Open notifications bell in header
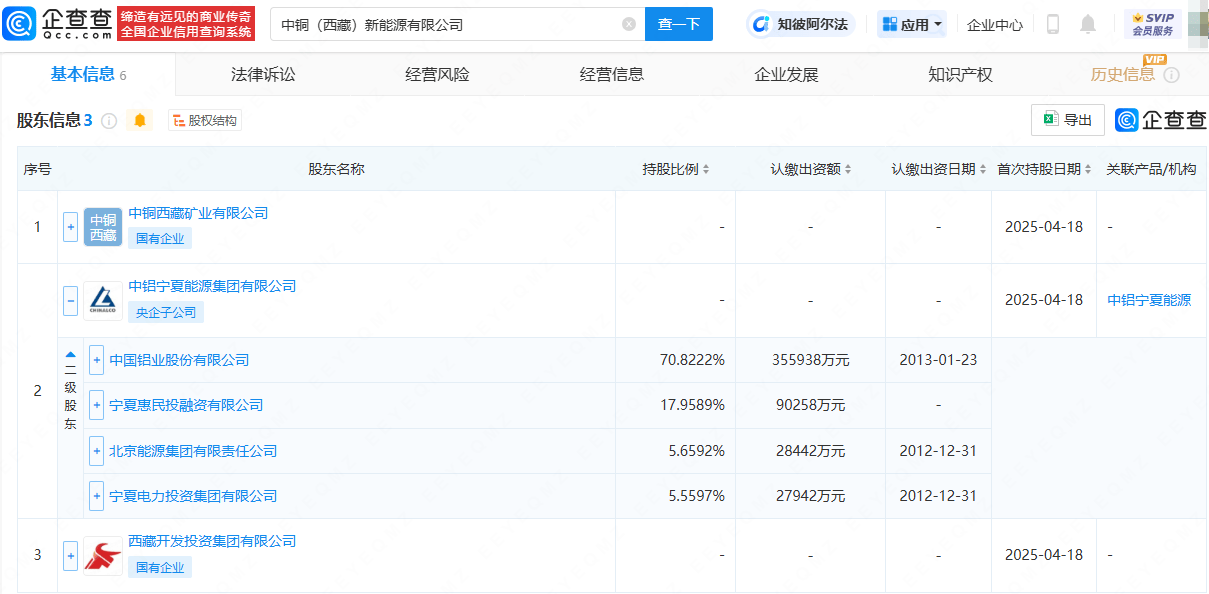 (x=1088, y=24)
